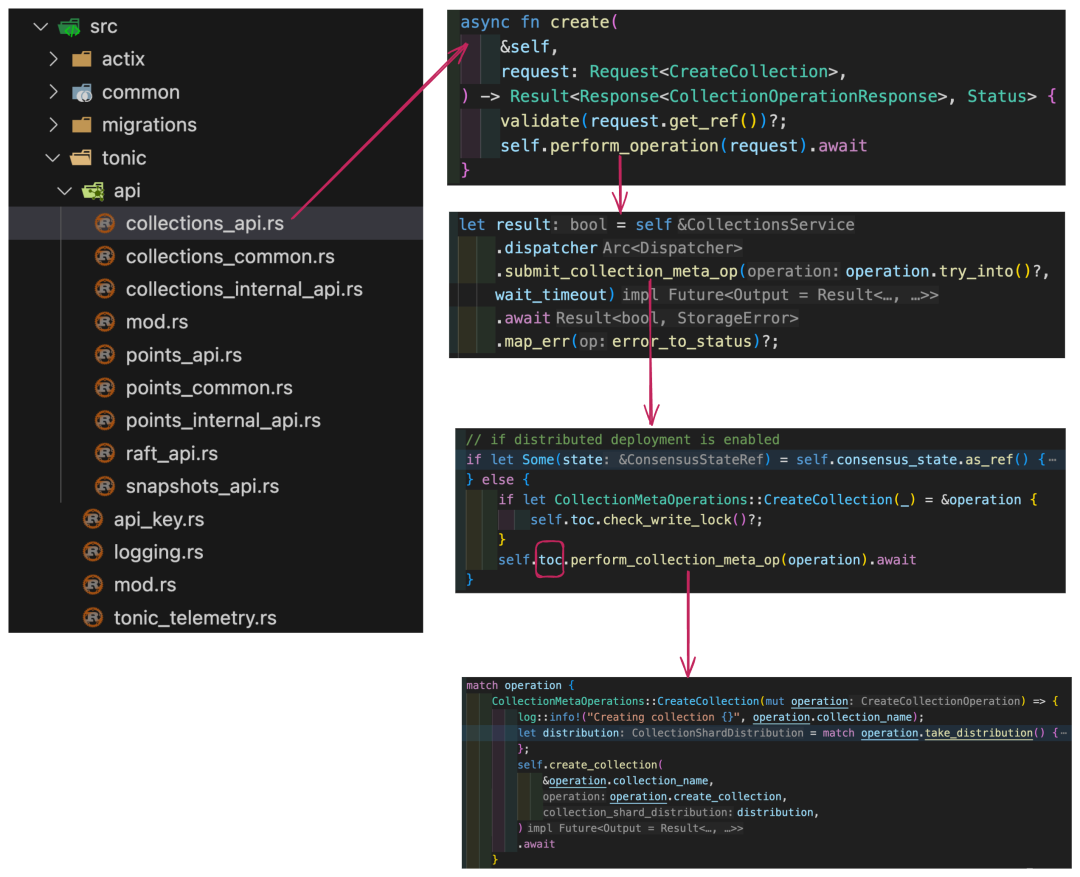
Task: Click 'perform_collection_meta_op' method call
Action: [x=675, y=560]
